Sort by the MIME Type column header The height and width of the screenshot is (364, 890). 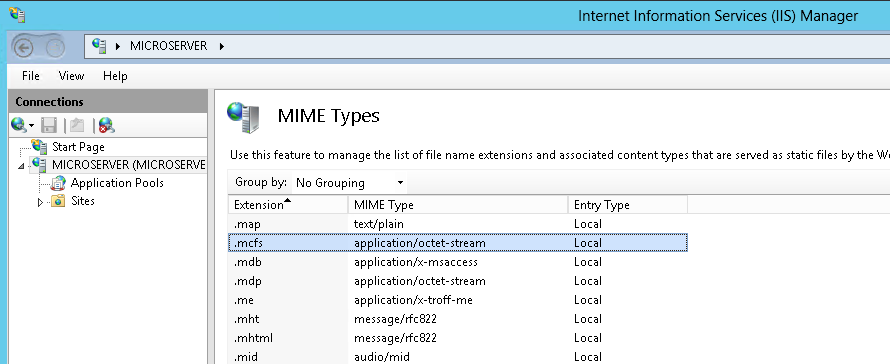click(458, 205)
